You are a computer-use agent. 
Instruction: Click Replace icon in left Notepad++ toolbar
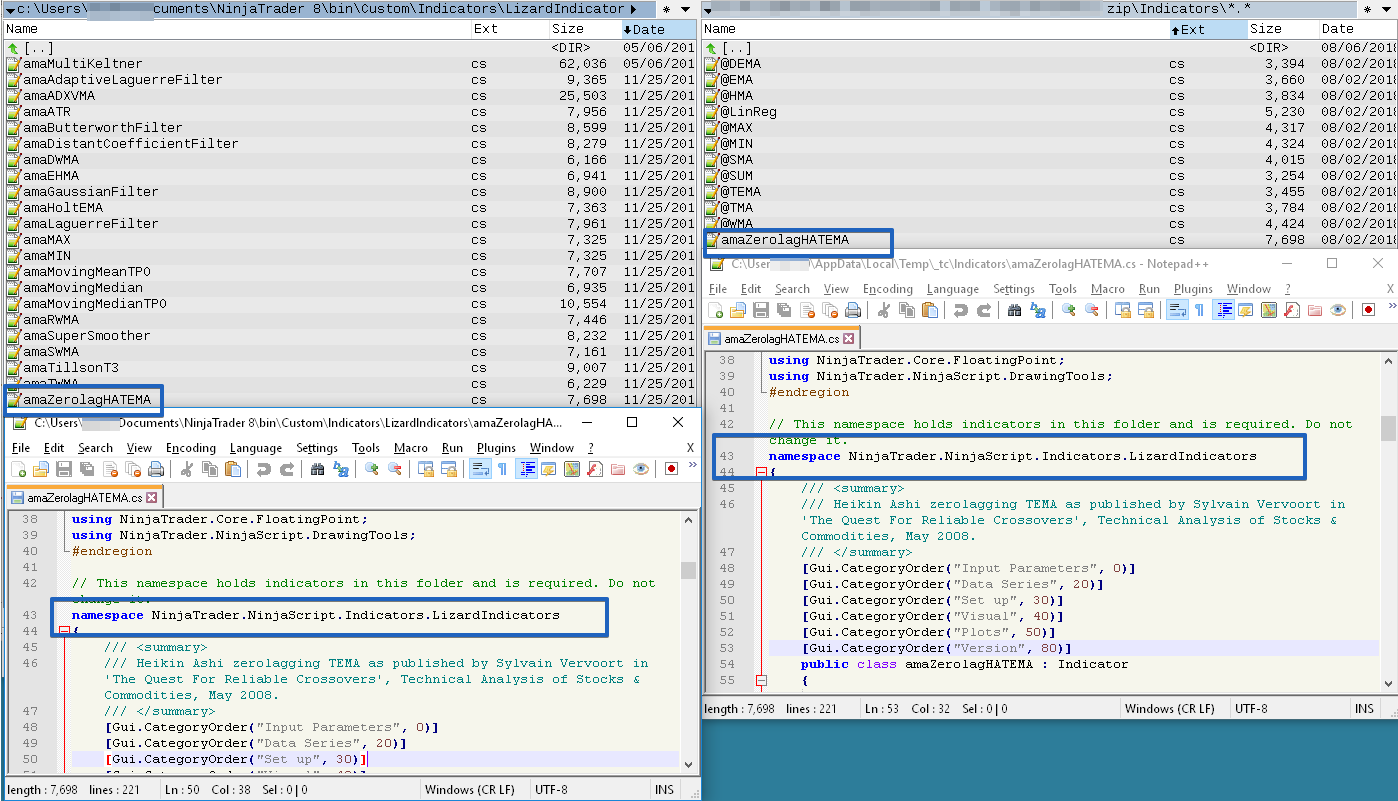coord(341,469)
